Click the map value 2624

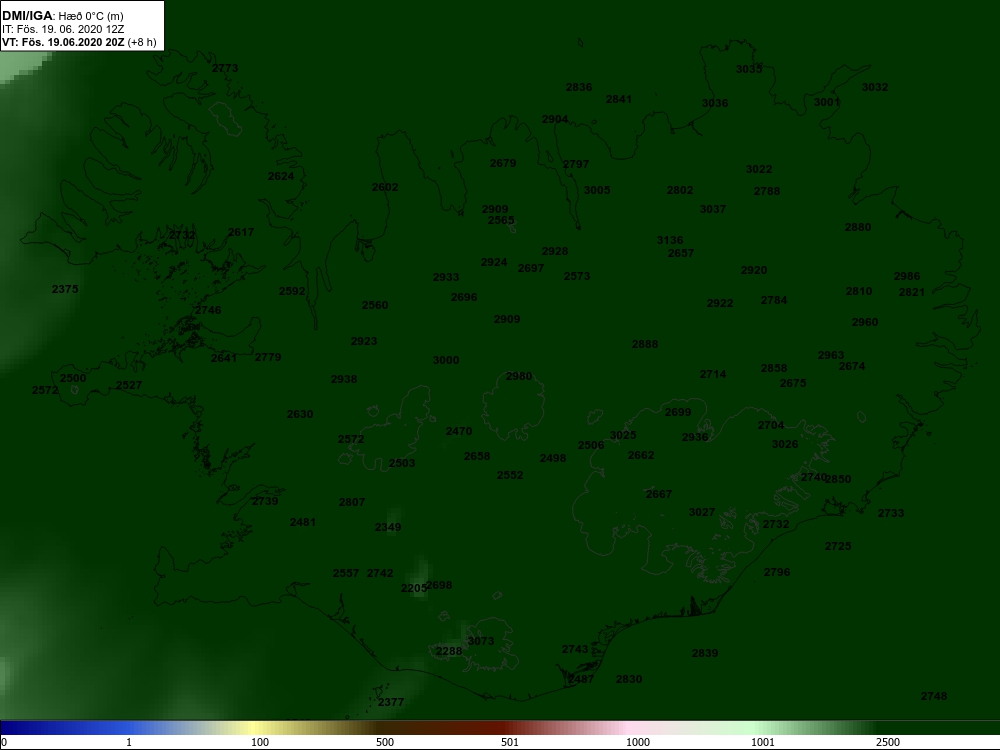[281, 177]
